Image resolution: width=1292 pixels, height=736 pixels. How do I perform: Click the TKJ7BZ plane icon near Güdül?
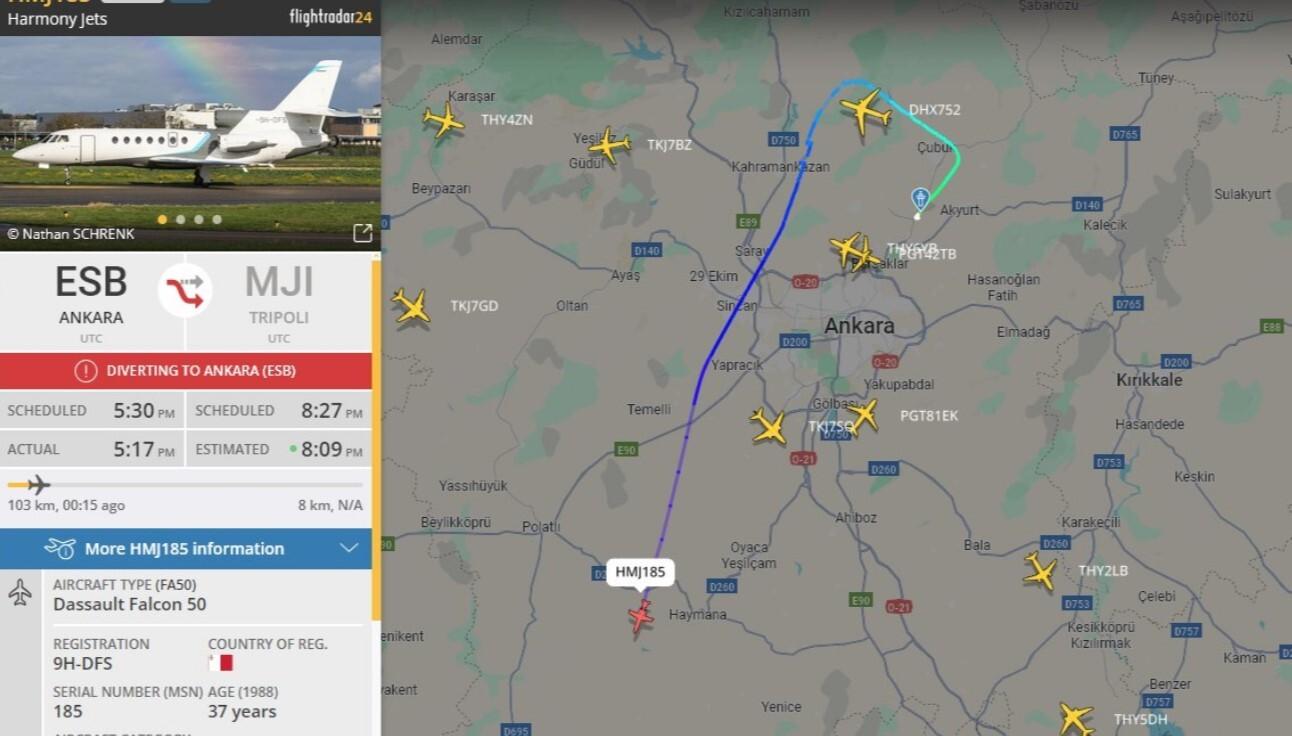point(609,146)
